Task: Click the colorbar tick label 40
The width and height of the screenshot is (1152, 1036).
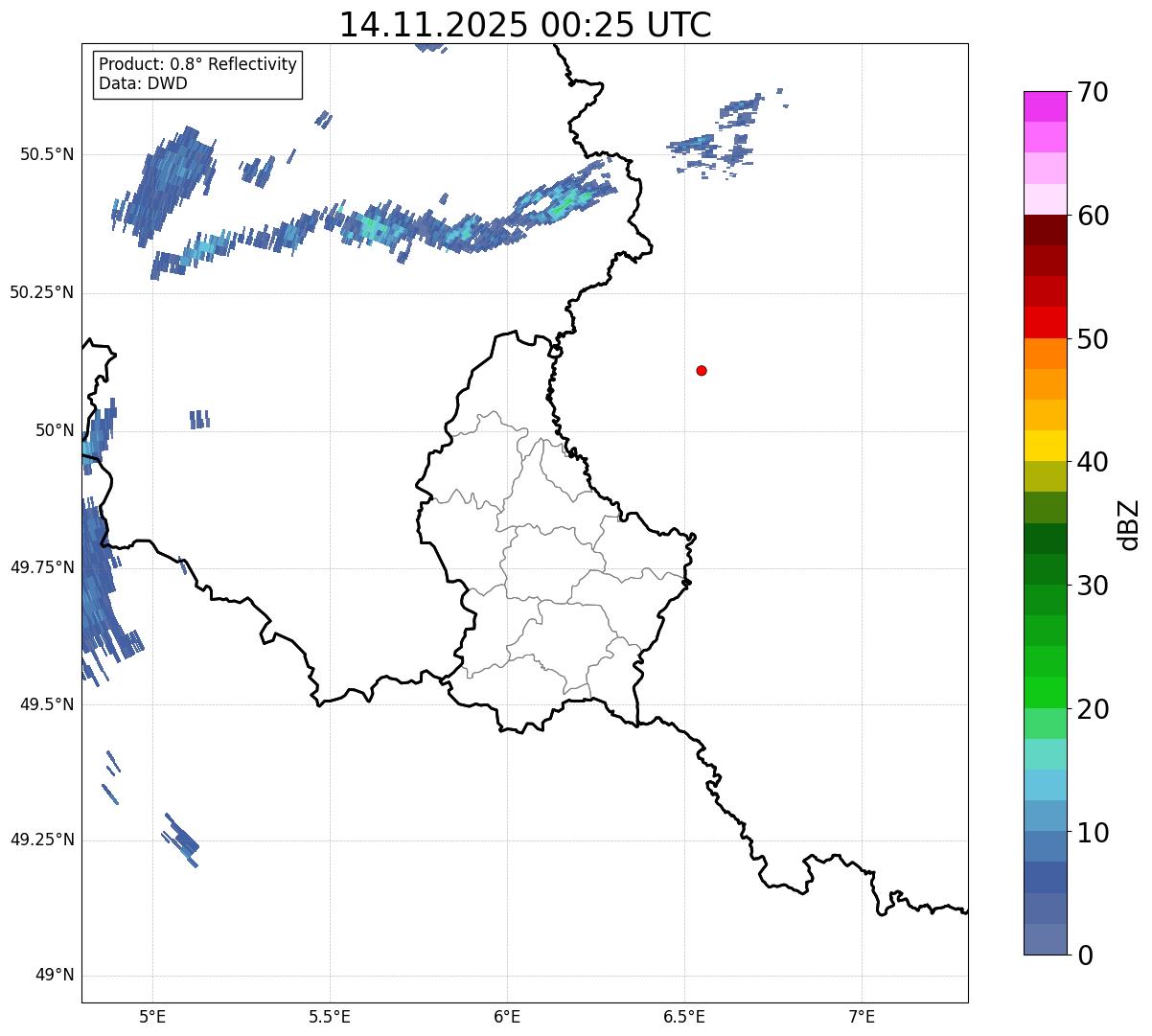Action: click(1092, 462)
